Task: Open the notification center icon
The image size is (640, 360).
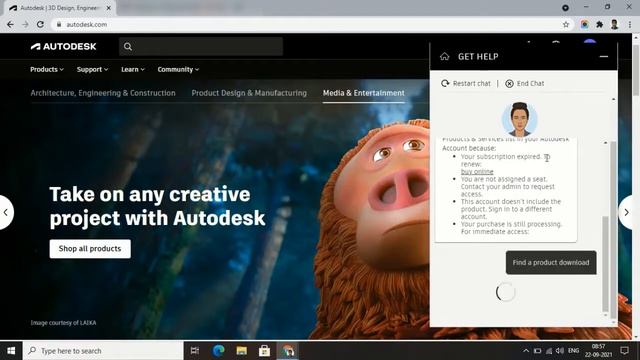Action: click(624, 351)
